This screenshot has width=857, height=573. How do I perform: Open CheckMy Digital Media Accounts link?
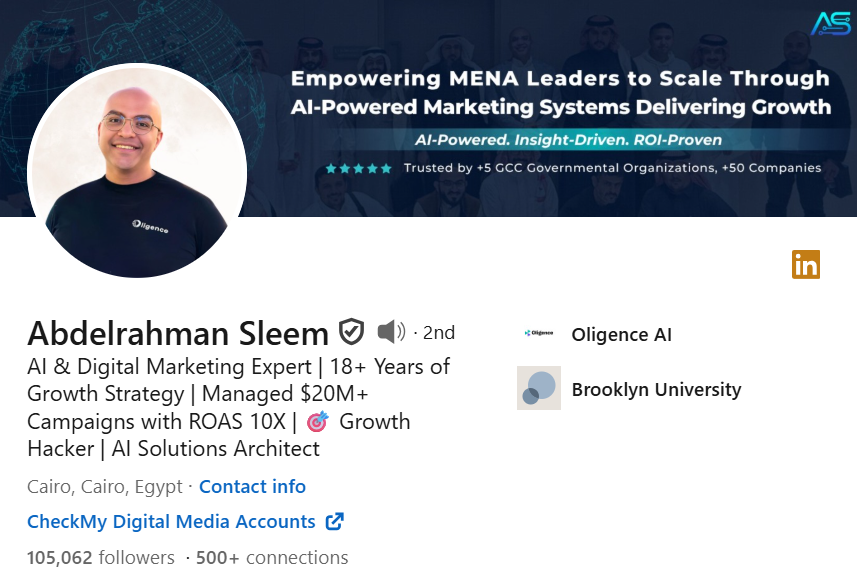tap(171, 521)
